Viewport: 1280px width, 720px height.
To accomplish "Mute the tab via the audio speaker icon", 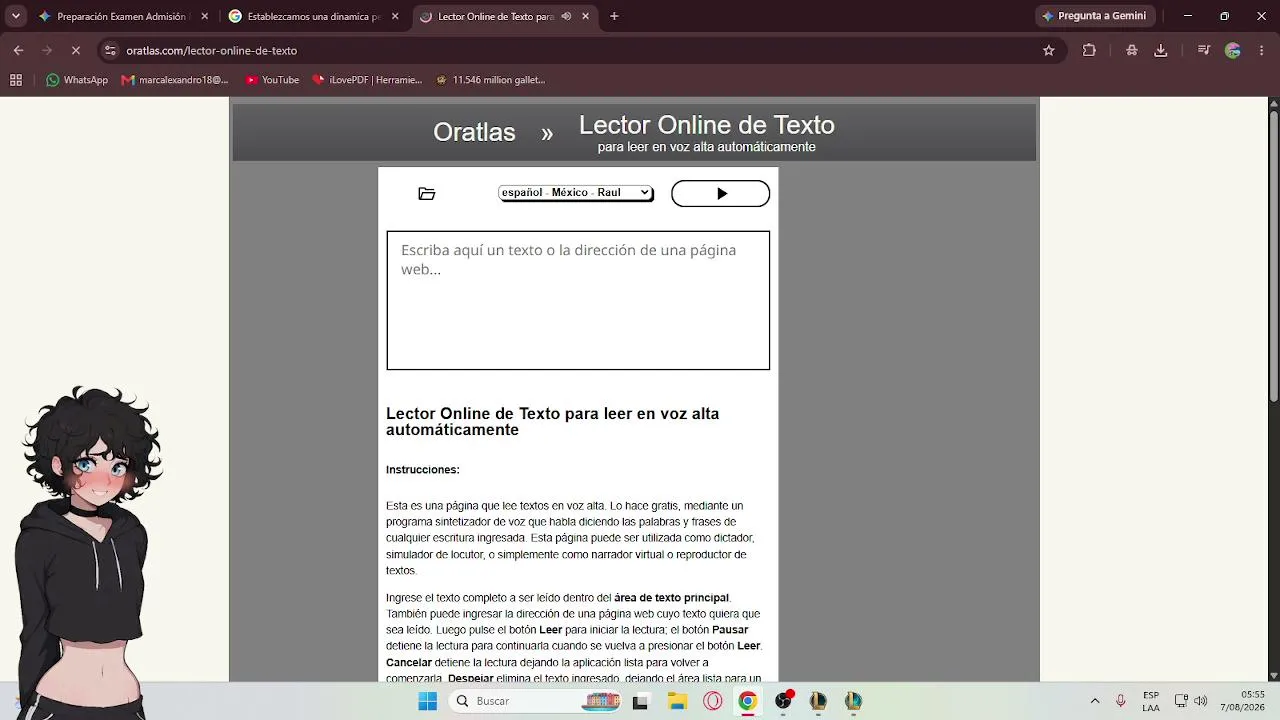I will 566,16.
